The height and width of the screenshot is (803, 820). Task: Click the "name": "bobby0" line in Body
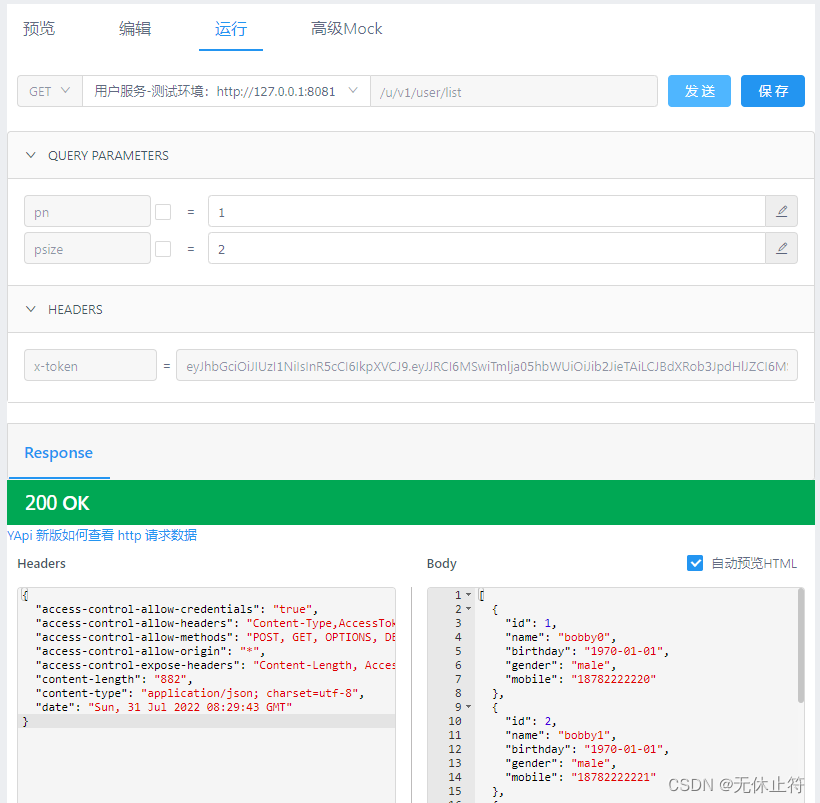coord(561,637)
